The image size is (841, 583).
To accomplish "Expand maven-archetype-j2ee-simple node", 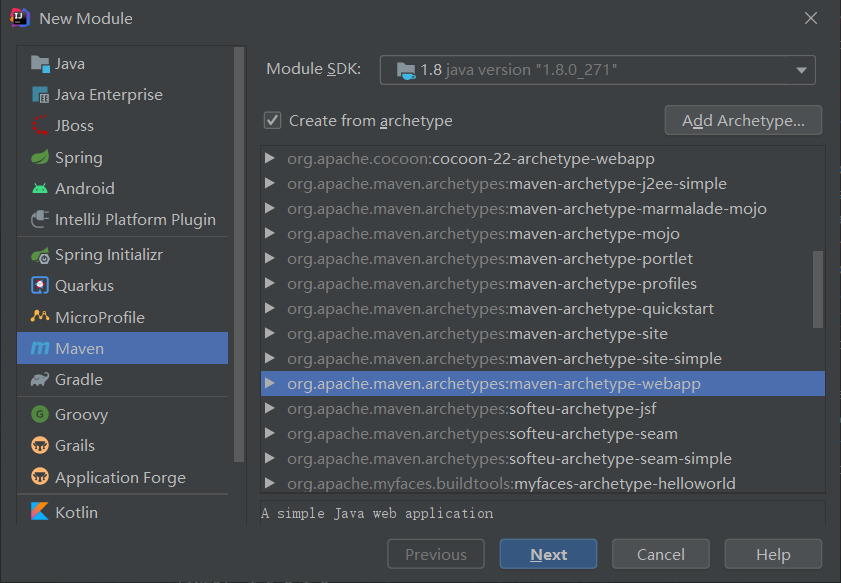I will [270, 183].
